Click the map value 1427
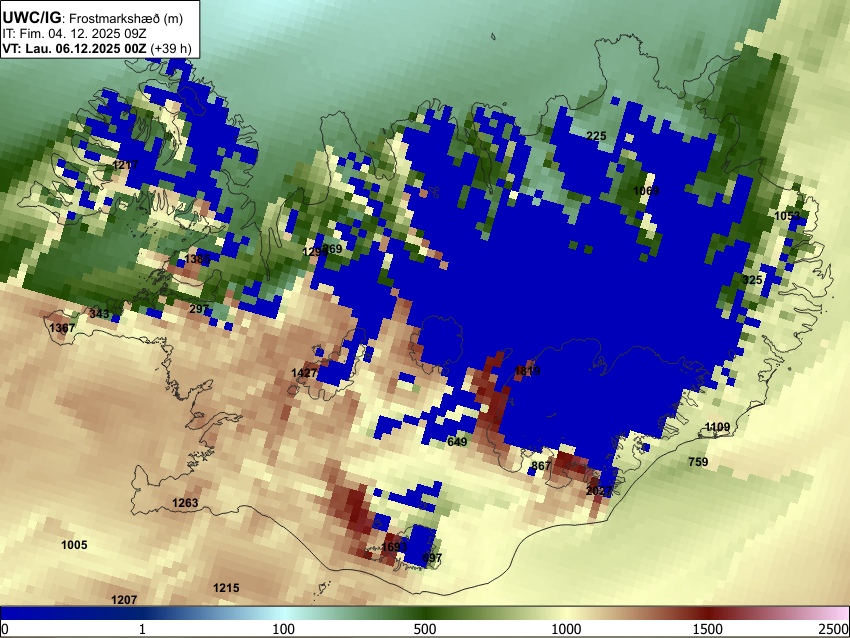The width and height of the screenshot is (850, 638). (304, 372)
